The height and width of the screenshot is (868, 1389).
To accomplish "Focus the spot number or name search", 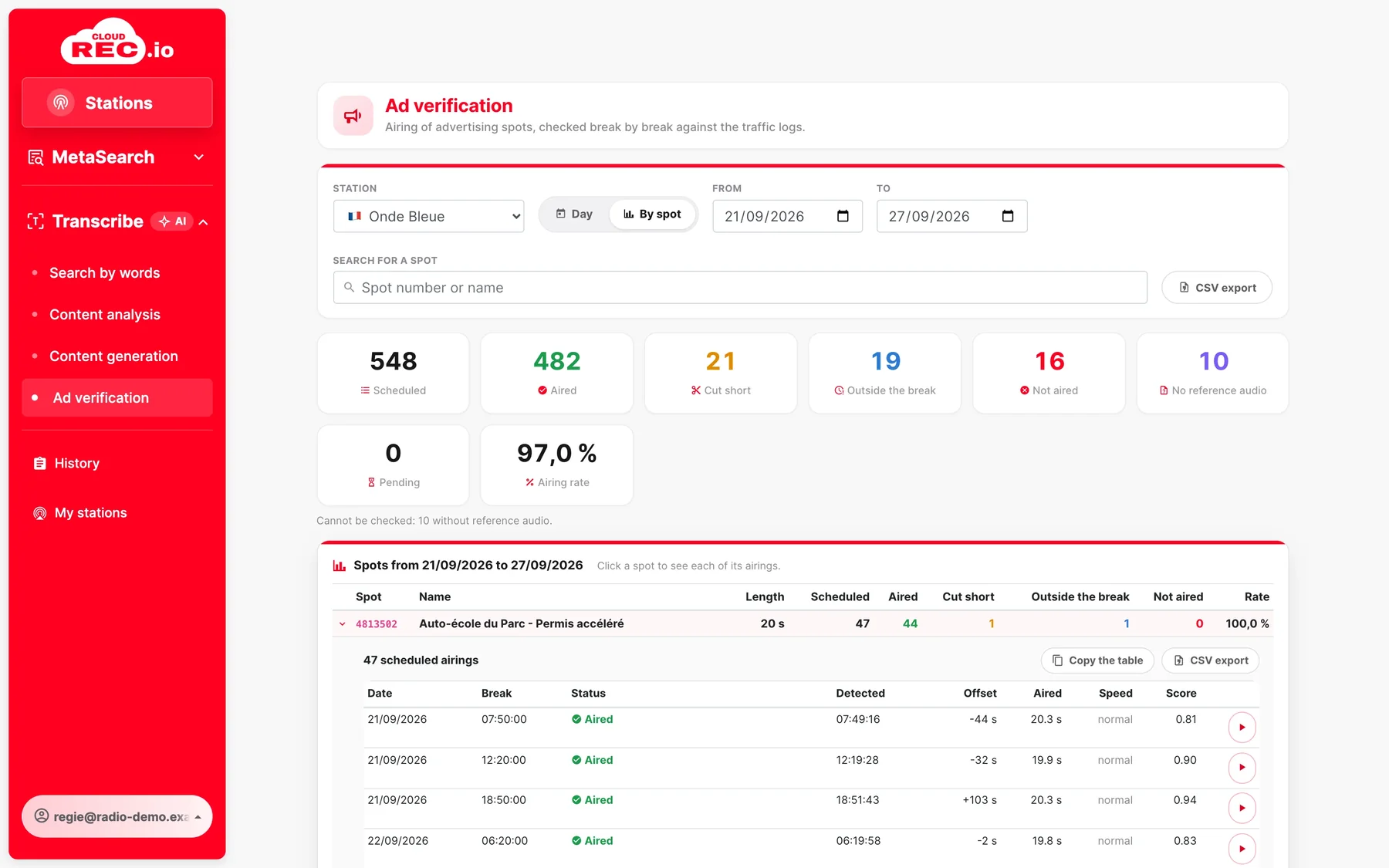I will click(x=740, y=288).
